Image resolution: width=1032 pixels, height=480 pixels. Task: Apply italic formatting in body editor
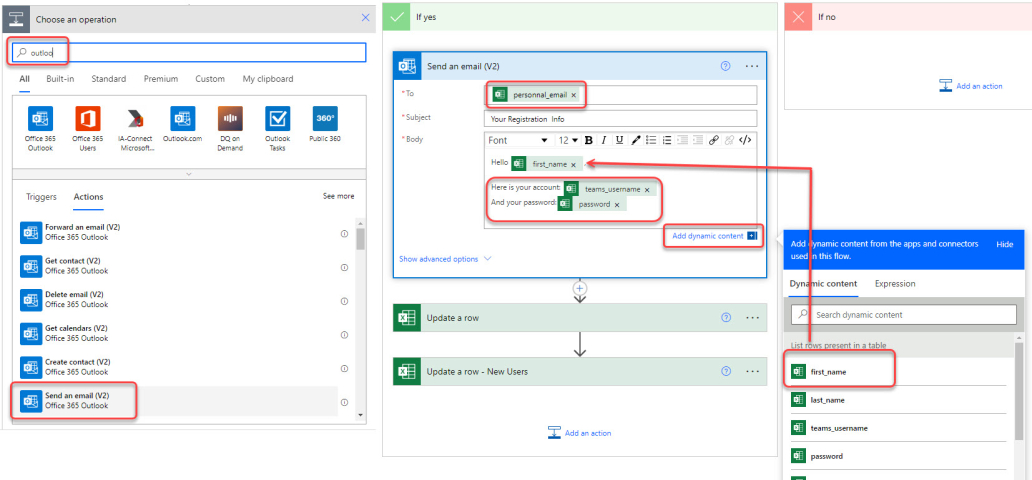(604, 140)
